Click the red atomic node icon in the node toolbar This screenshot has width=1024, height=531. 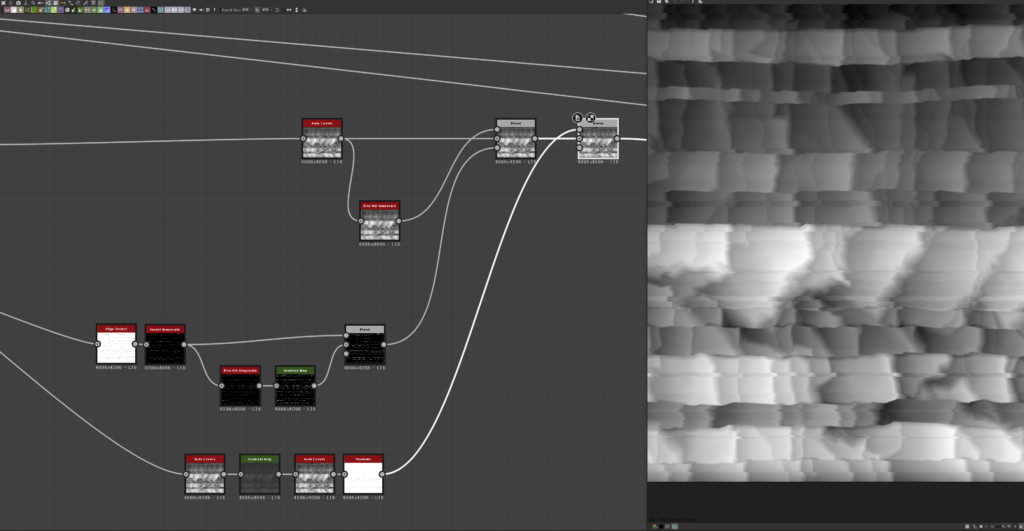(x=148, y=10)
